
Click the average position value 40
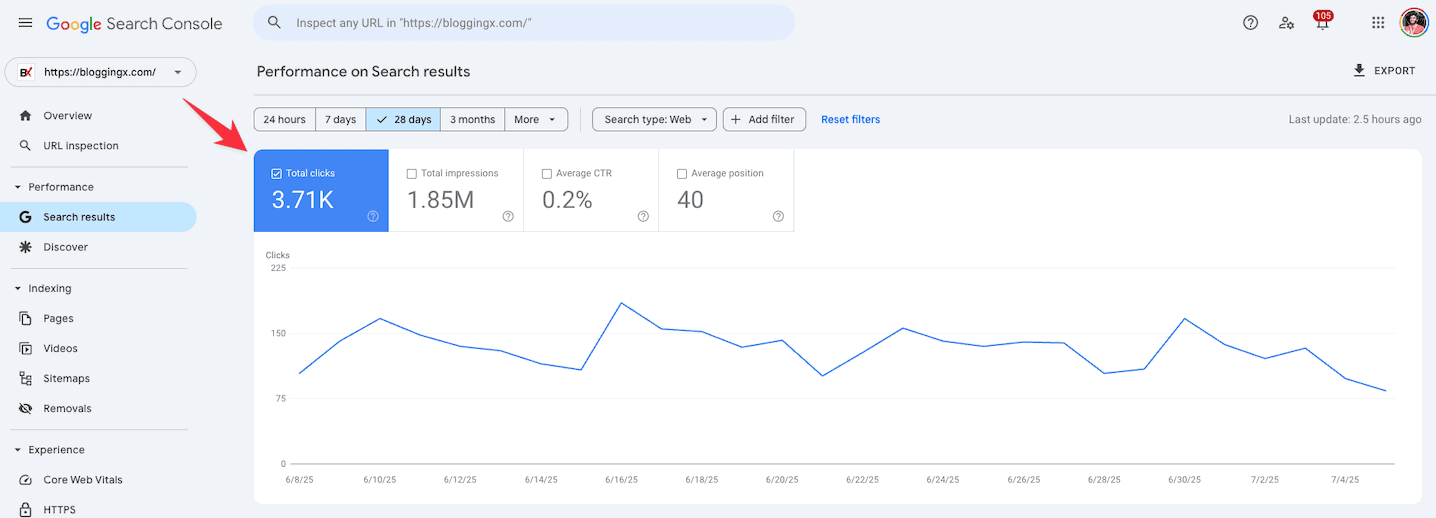690,199
